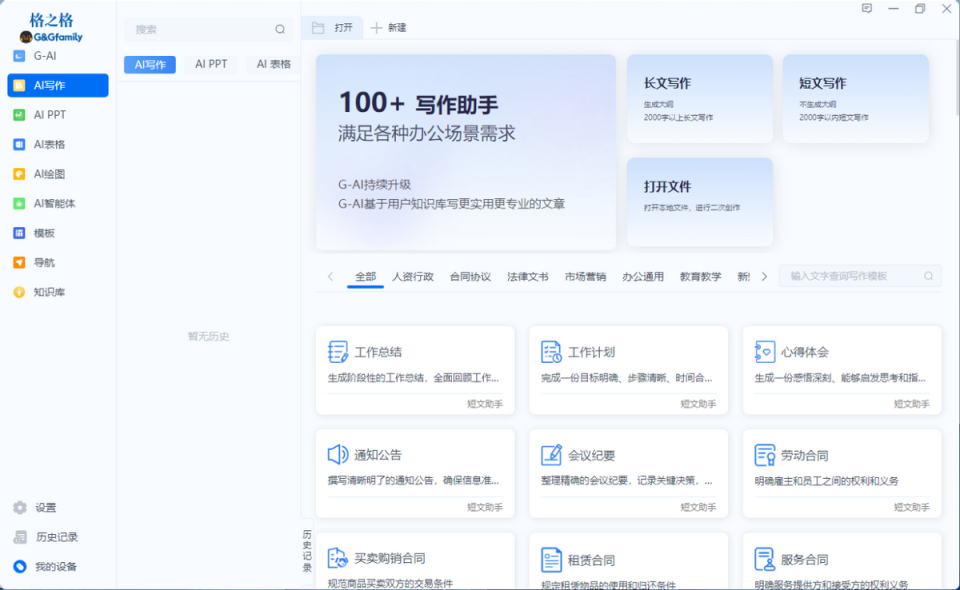
Task: Click the left chevron of category tabs
Action: click(x=329, y=275)
